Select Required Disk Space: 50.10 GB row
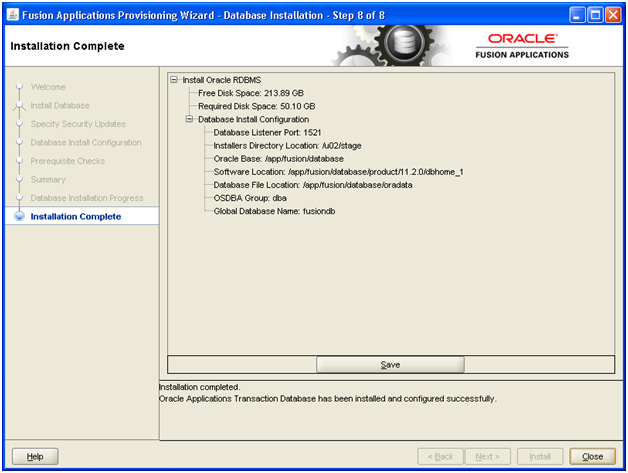This screenshot has height=473, width=628. [257, 106]
